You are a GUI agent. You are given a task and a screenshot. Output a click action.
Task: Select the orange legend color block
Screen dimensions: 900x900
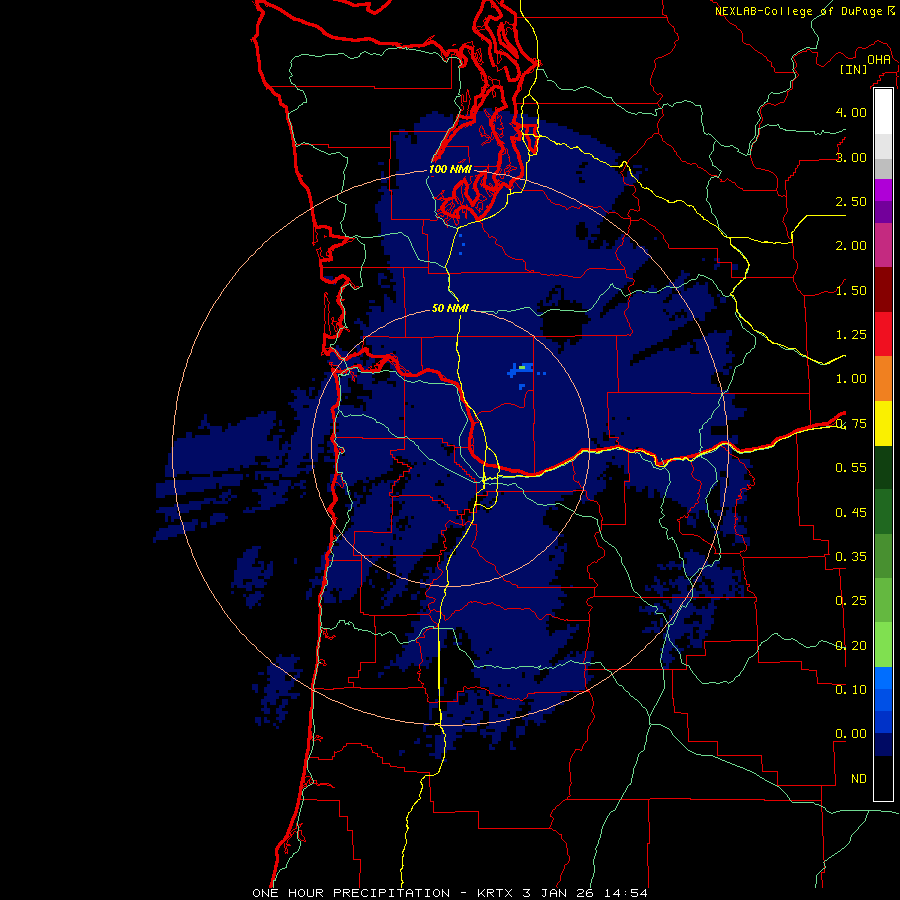(883, 379)
